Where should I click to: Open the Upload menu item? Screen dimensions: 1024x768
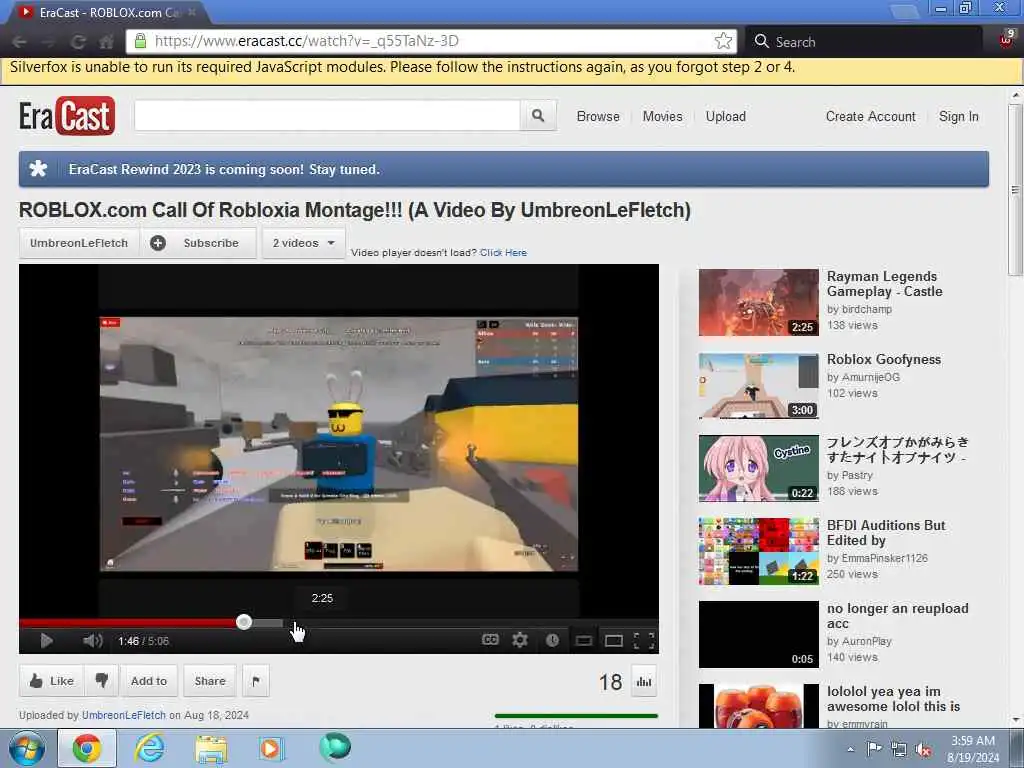[726, 116]
